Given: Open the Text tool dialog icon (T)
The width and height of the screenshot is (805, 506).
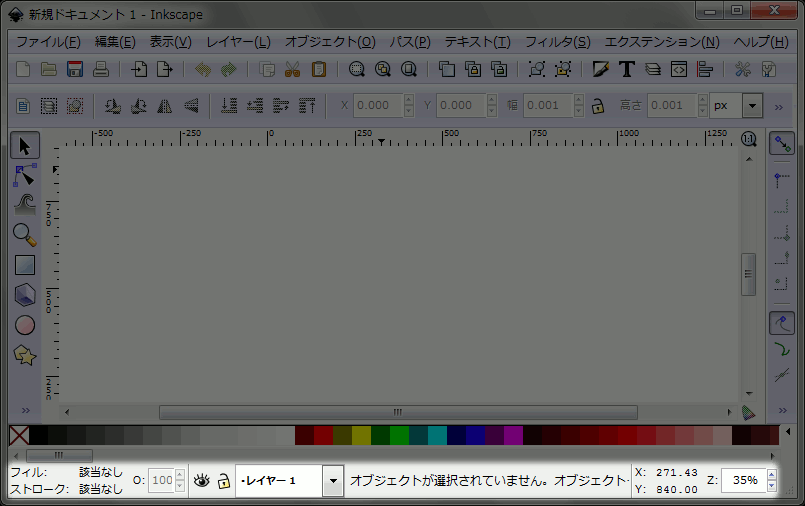Looking at the screenshot, I should (x=627, y=70).
